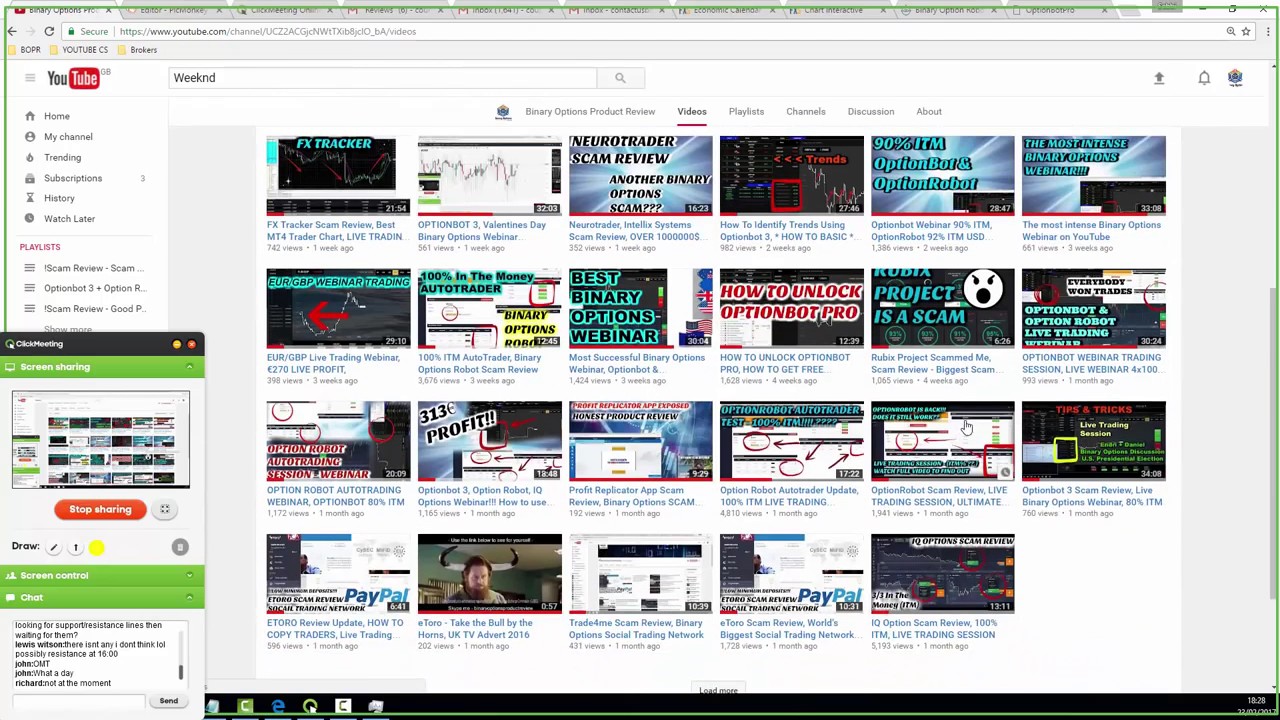Clear drawings with the trash icon
This screenshot has height=720, width=1280.
(x=180, y=547)
